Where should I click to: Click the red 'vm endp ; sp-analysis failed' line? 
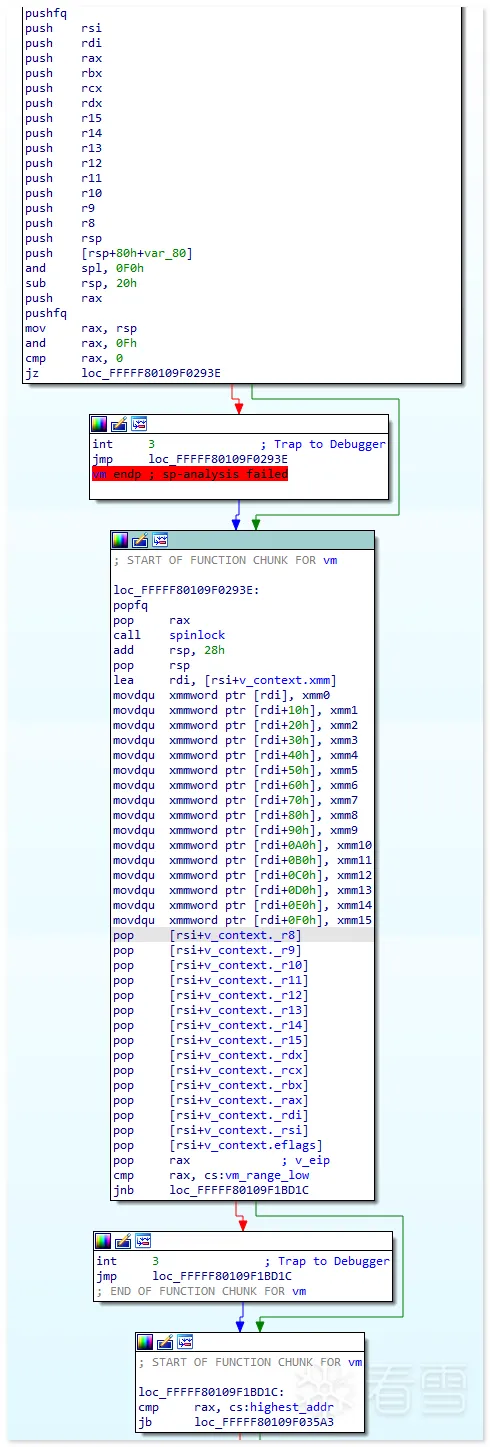click(x=190, y=474)
